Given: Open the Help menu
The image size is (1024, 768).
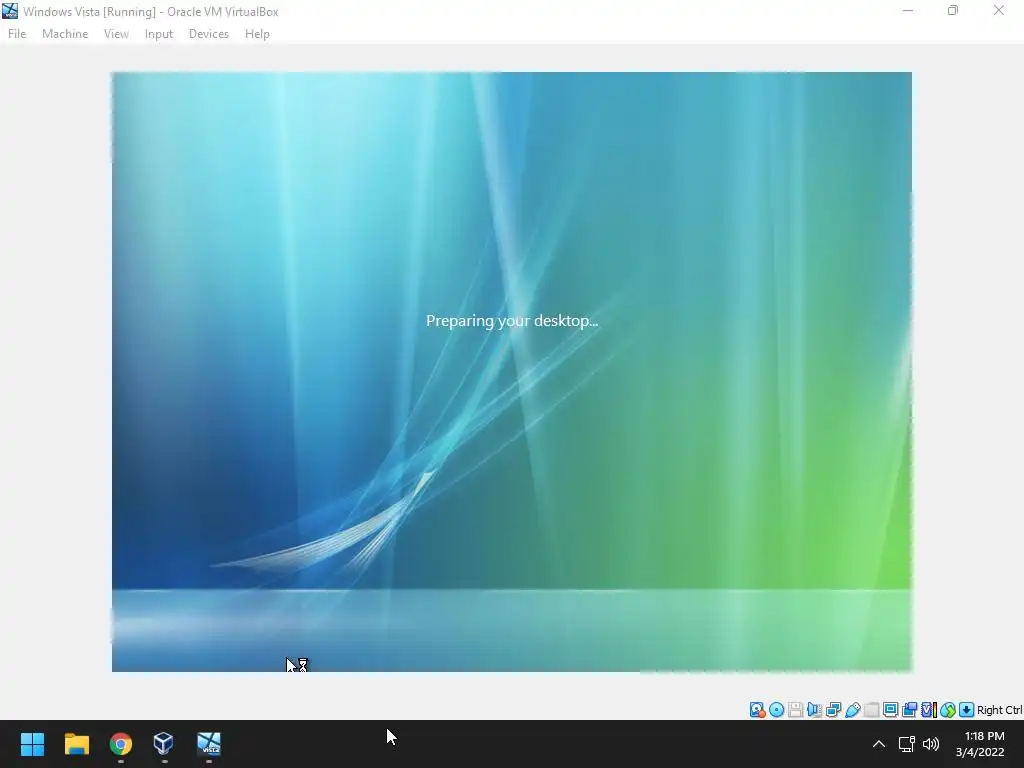Looking at the screenshot, I should coord(257,34).
